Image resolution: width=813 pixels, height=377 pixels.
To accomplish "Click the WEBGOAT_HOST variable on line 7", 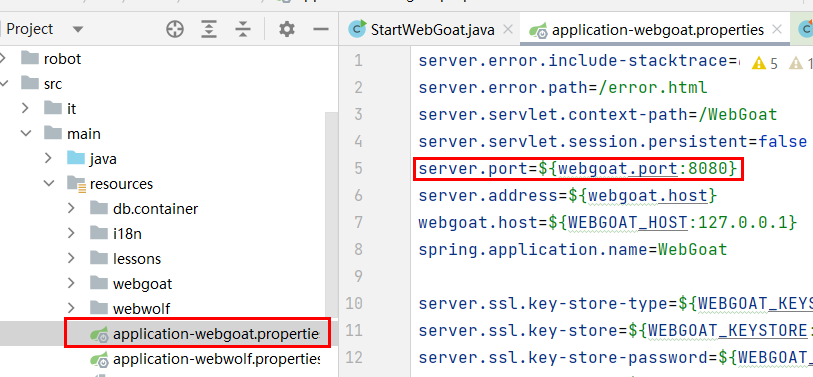I will (627, 223).
